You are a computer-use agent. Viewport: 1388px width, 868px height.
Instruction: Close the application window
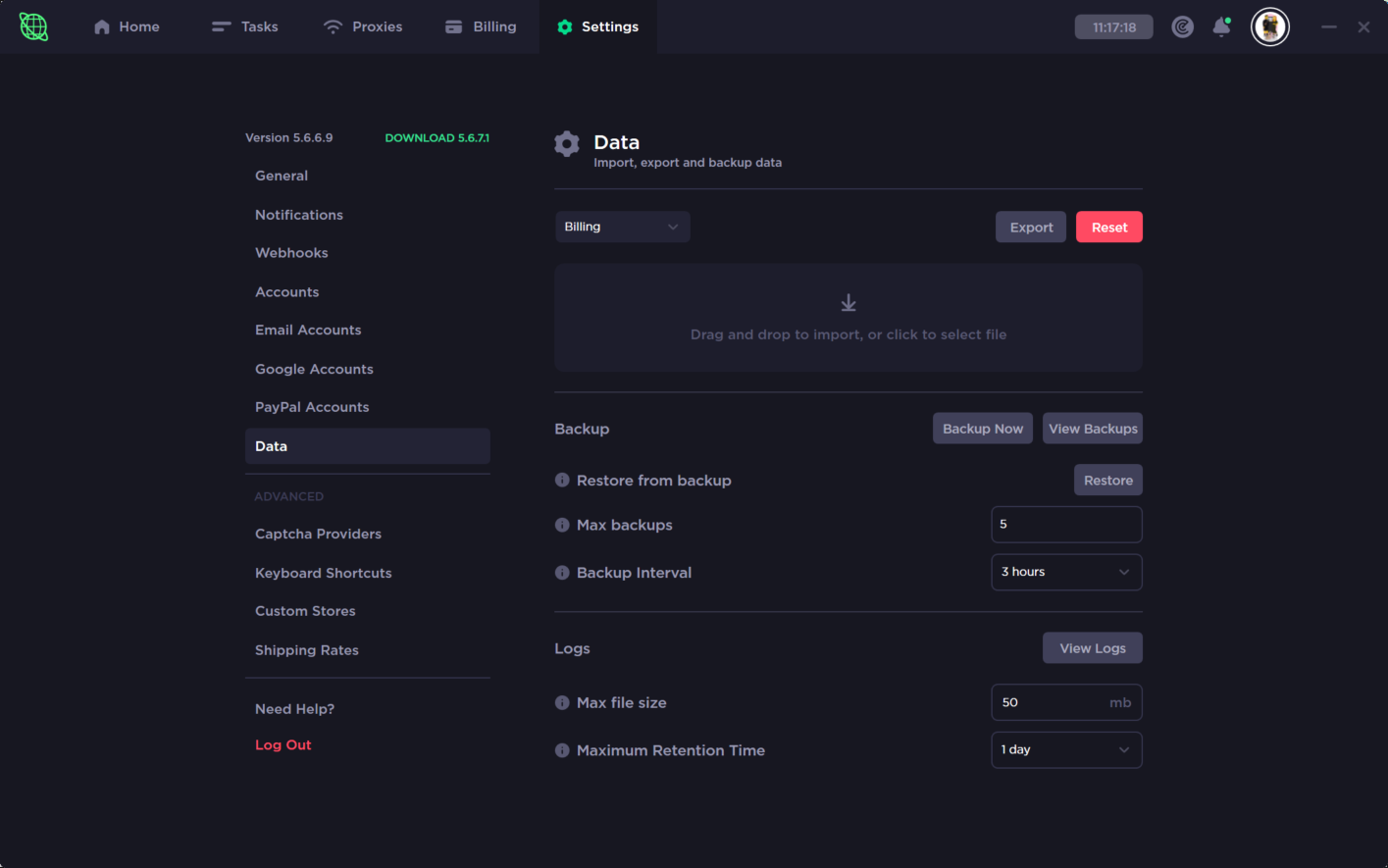coord(1363,26)
